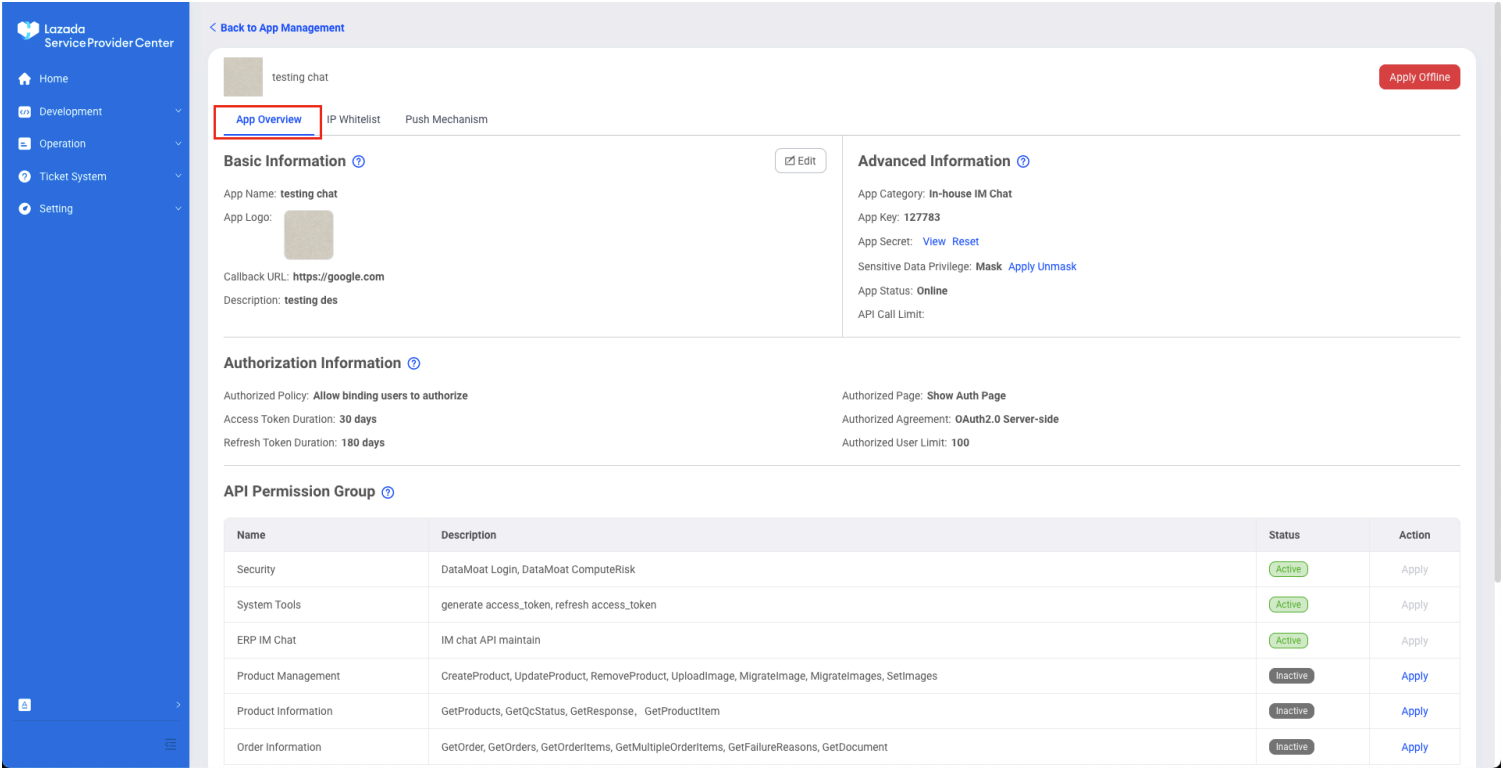Click the Ticket System question icon
This screenshot has height=772, width=1503.
[25, 177]
